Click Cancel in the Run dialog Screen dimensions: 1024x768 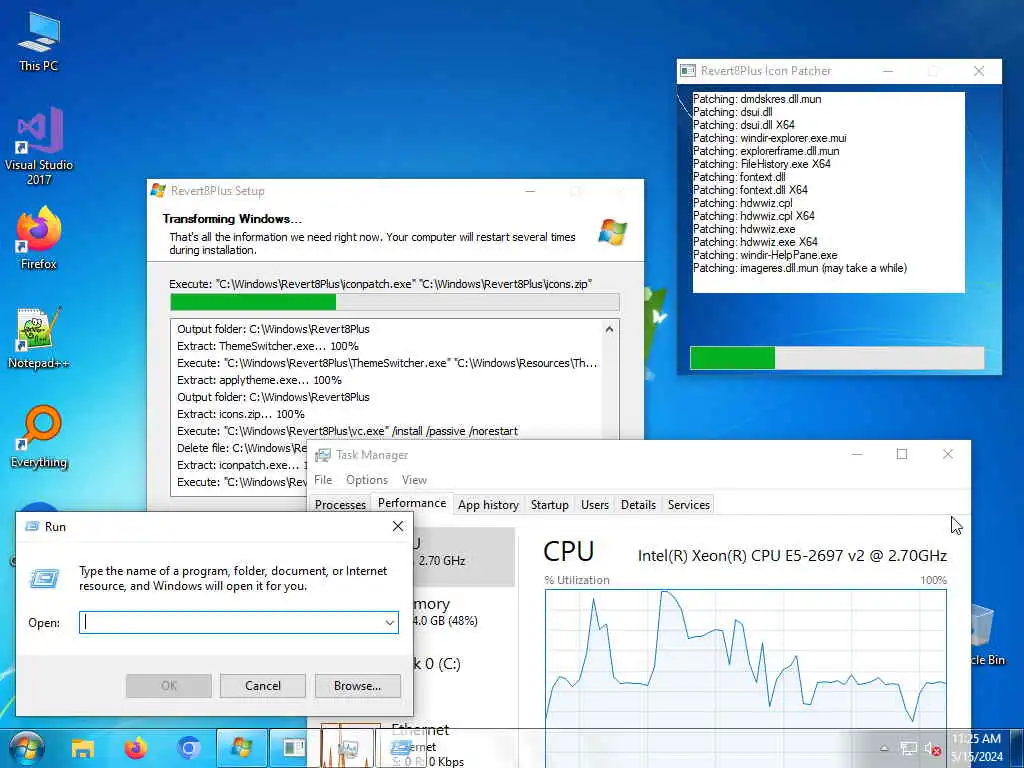click(263, 686)
